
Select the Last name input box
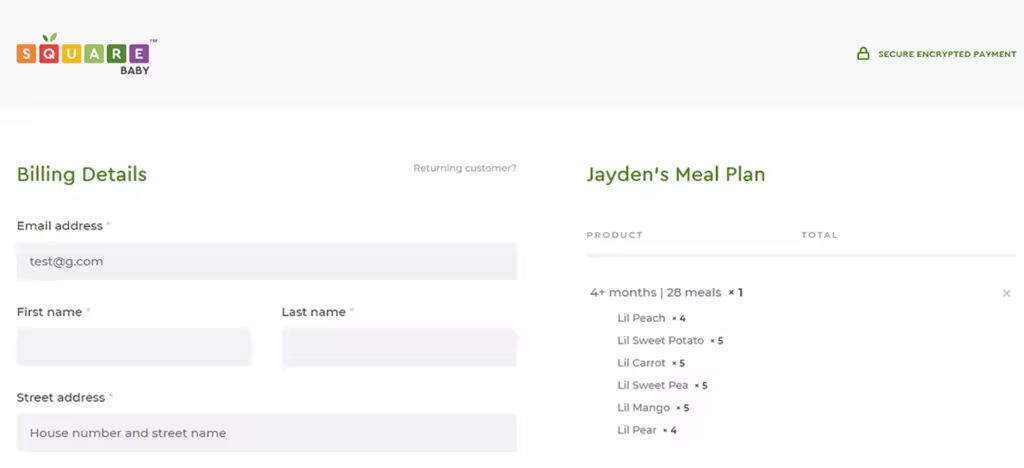[399, 347]
